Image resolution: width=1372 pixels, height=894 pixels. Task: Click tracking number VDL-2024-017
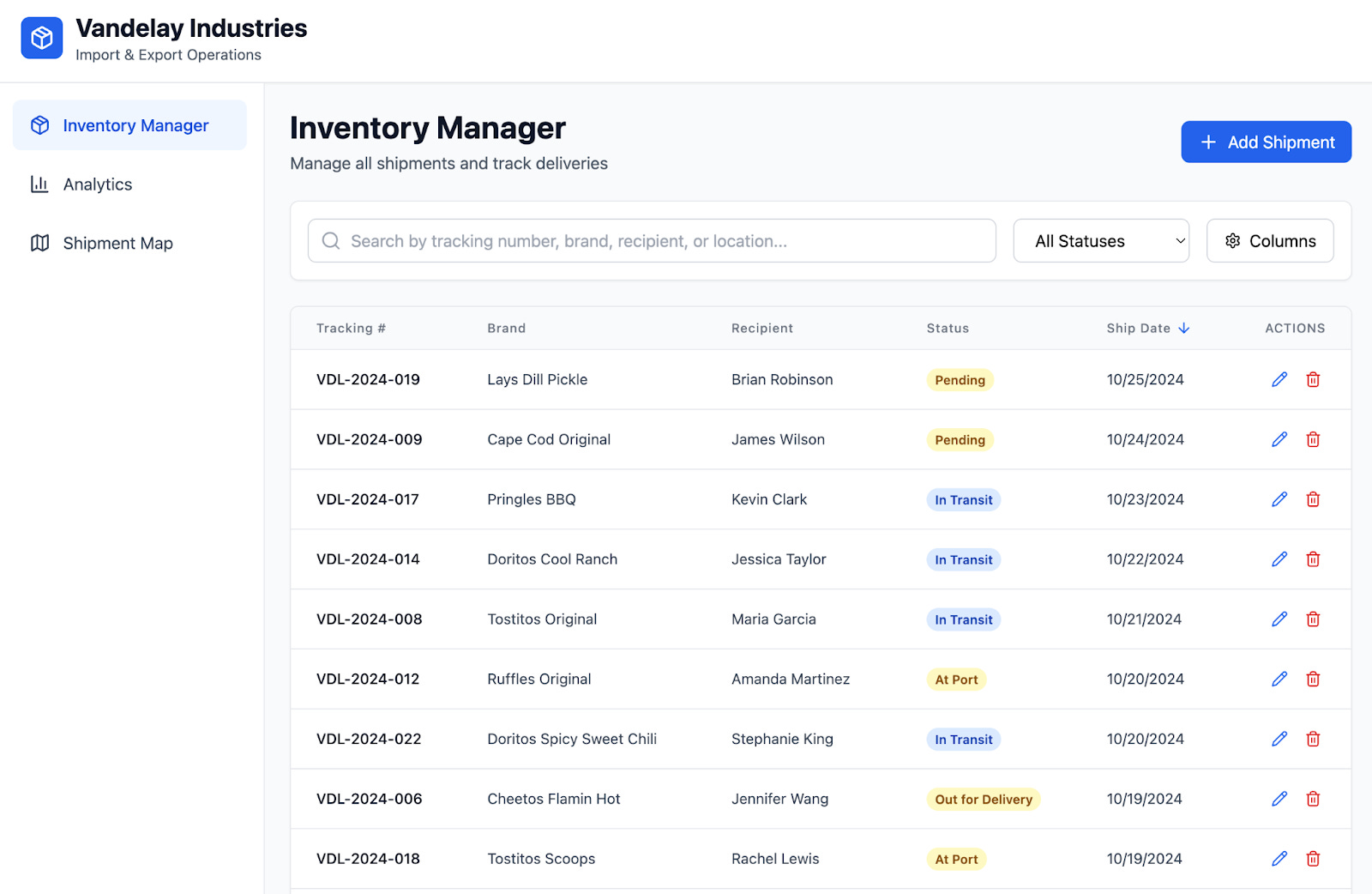point(368,499)
